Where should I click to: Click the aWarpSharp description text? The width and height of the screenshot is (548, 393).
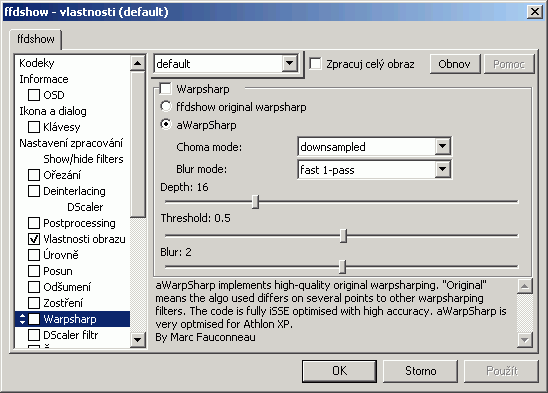click(331, 311)
